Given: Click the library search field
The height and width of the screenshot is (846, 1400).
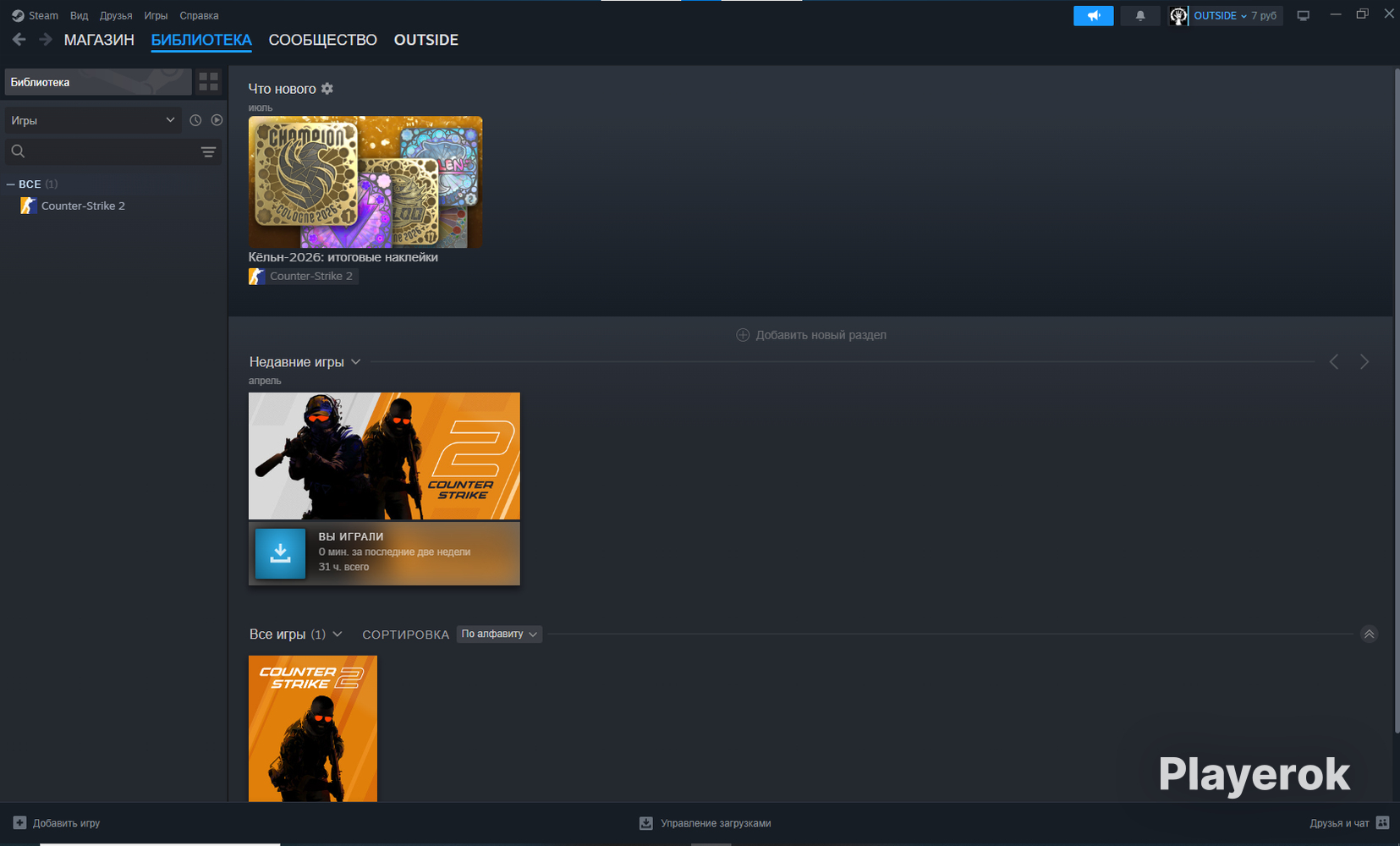Looking at the screenshot, I should point(102,151).
